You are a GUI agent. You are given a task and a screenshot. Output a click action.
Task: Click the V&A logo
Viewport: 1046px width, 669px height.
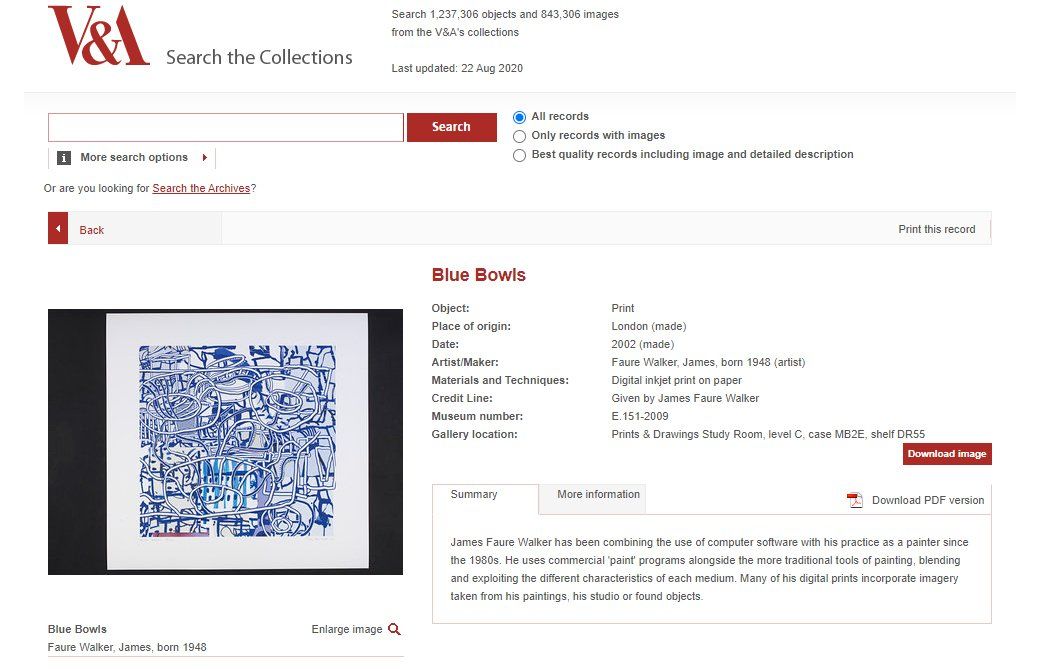click(98, 36)
